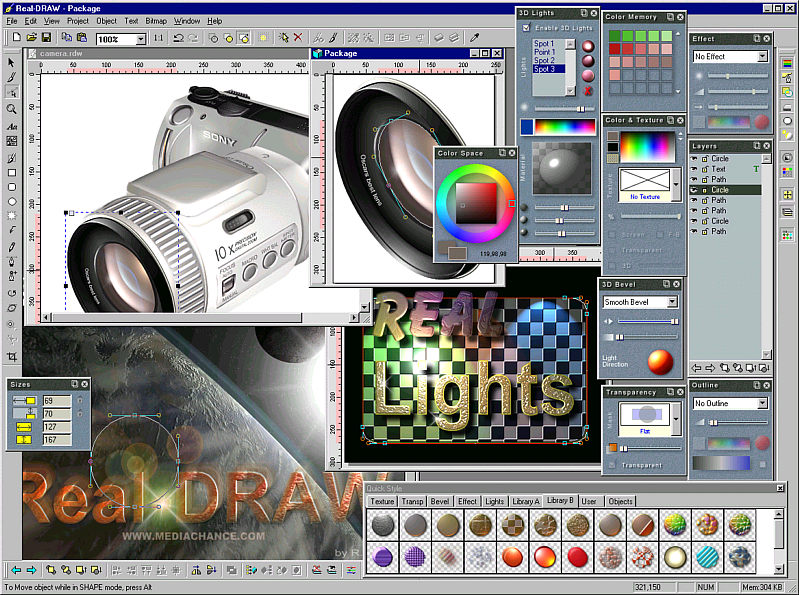Open the 100% zoom dropdown
Image resolution: width=799 pixels, height=595 pixels.
pos(141,39)
